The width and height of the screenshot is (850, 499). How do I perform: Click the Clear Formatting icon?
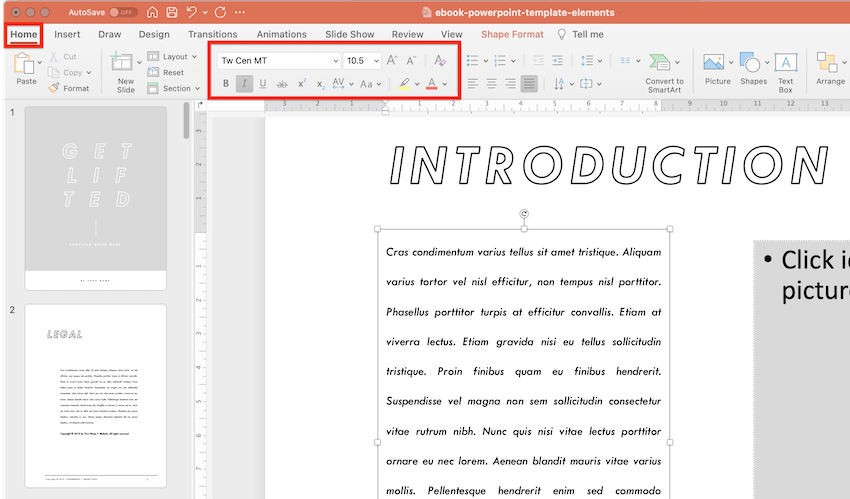(x=440, y=61)
